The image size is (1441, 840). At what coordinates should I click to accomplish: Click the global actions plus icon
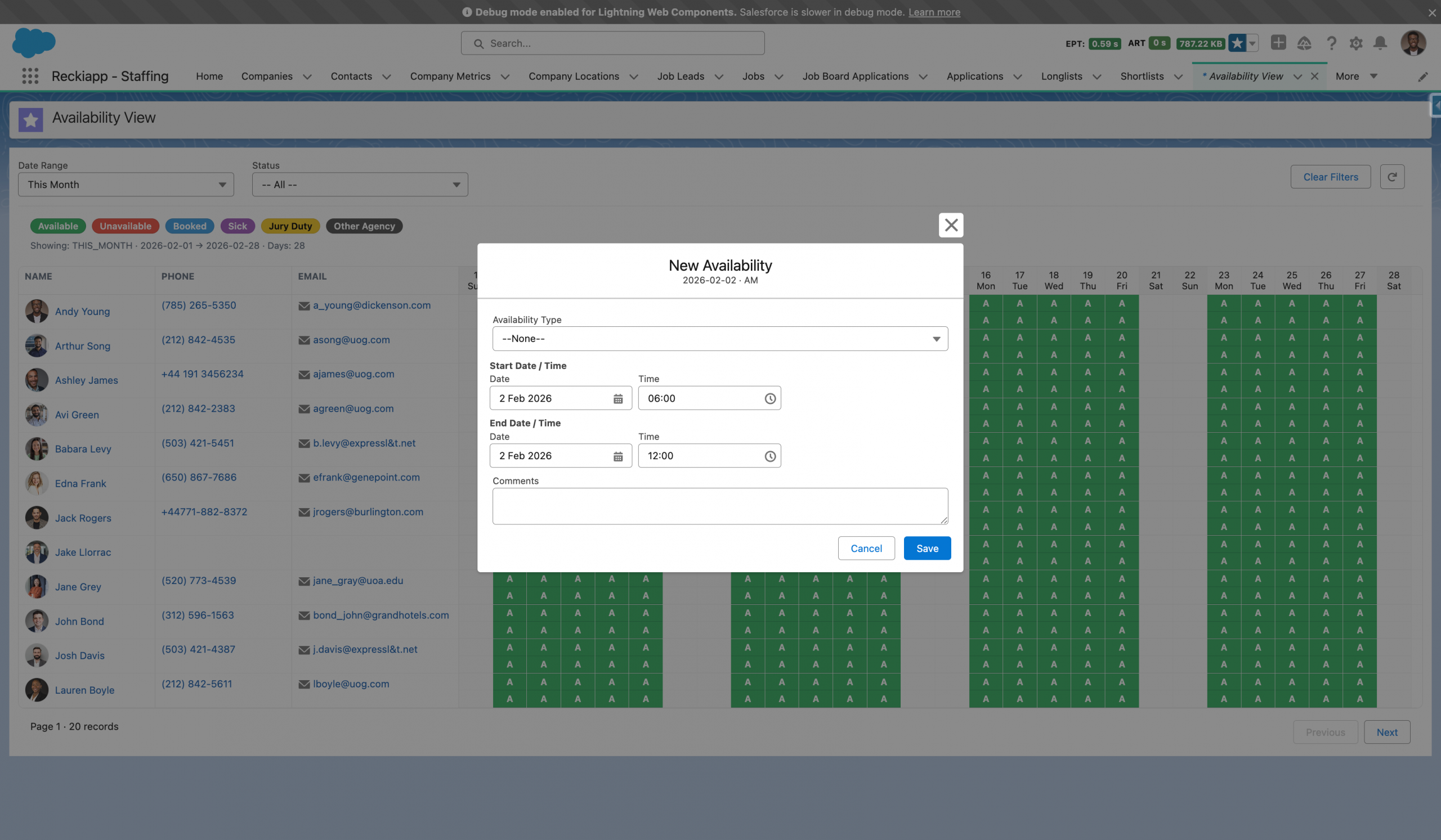coord(1278,43)
